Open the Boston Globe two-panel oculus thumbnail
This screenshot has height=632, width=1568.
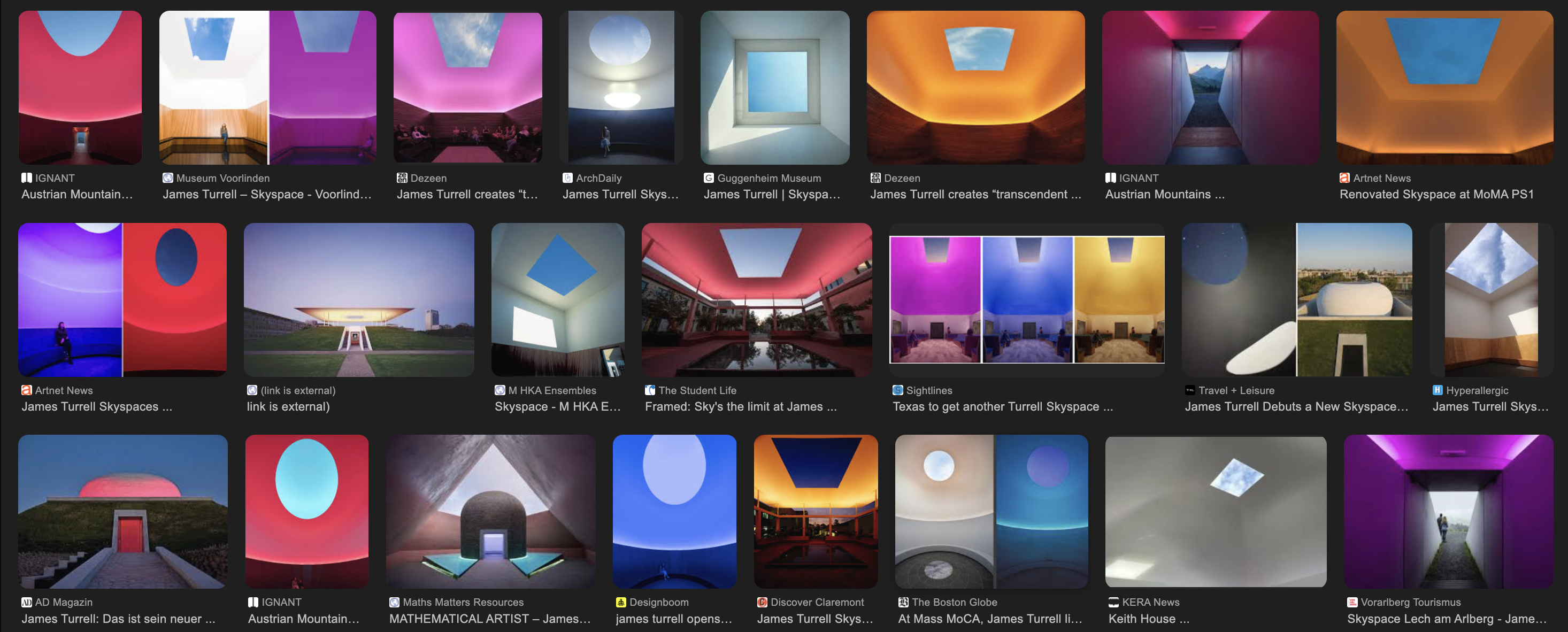[991, 512]
